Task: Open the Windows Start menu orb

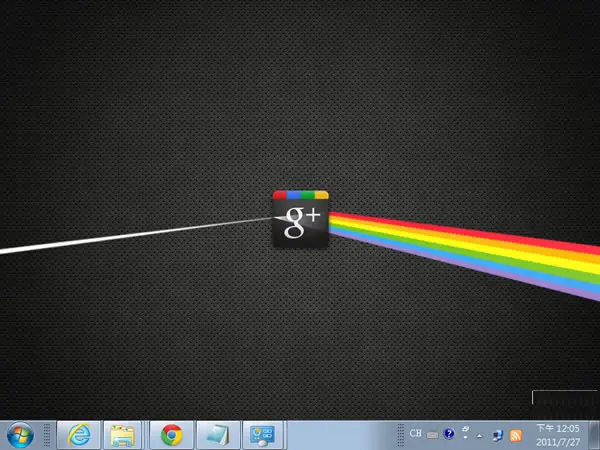Action: pos(20,435)
